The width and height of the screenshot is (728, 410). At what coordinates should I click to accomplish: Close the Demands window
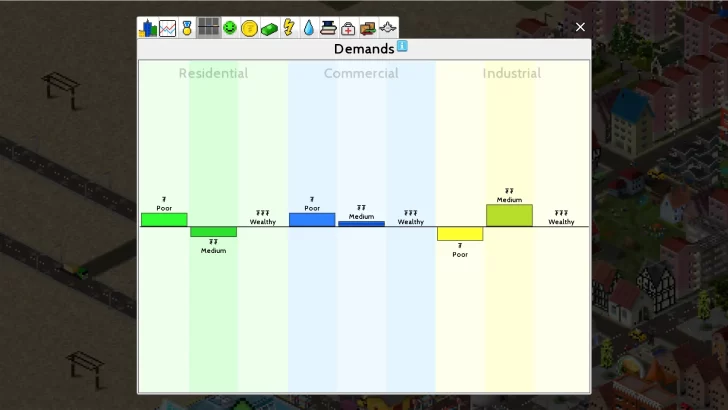pos(580,27)
